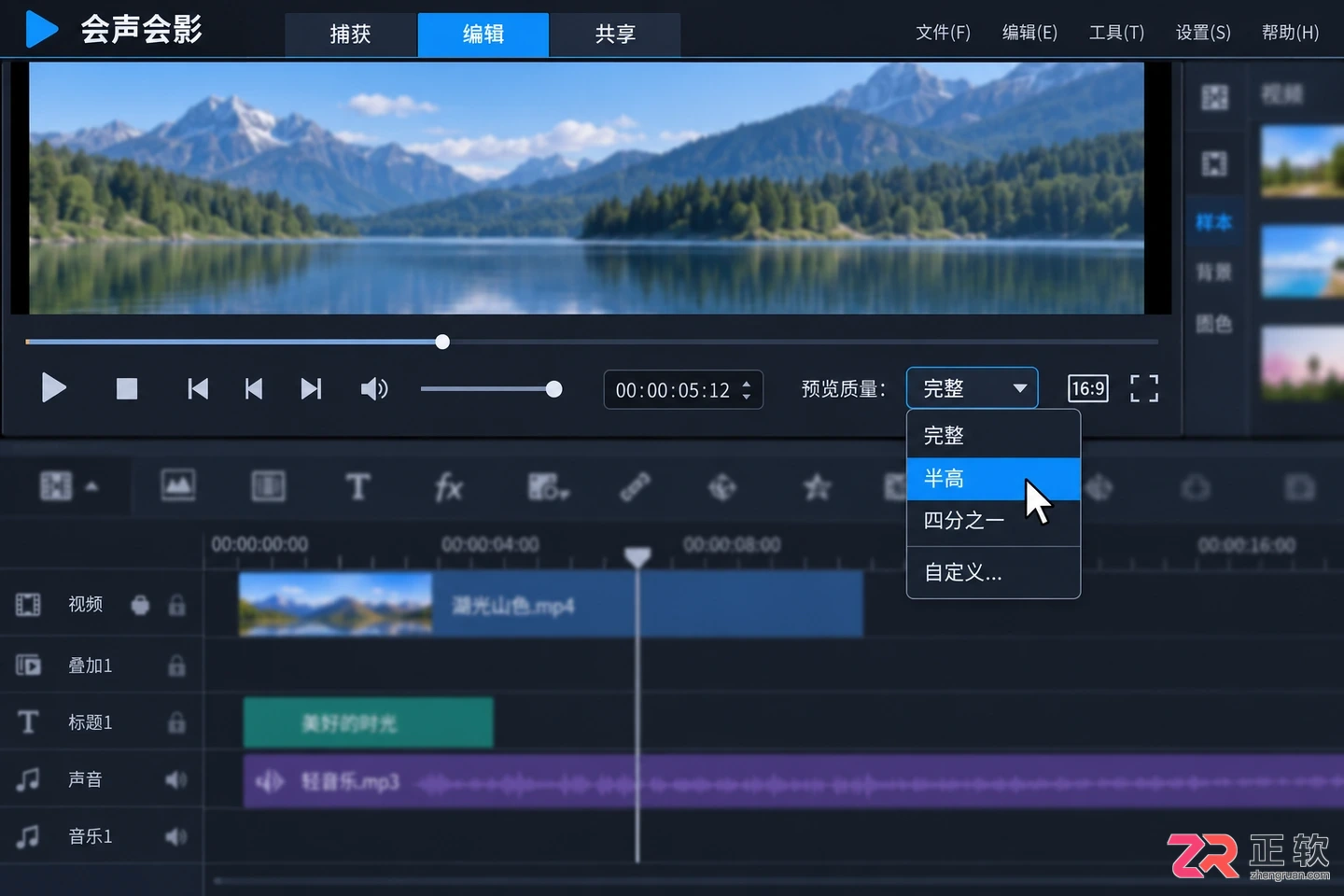Open the 文件(F) menu
This screenshot has height=896, width=1344.
[x=943, y=33]
